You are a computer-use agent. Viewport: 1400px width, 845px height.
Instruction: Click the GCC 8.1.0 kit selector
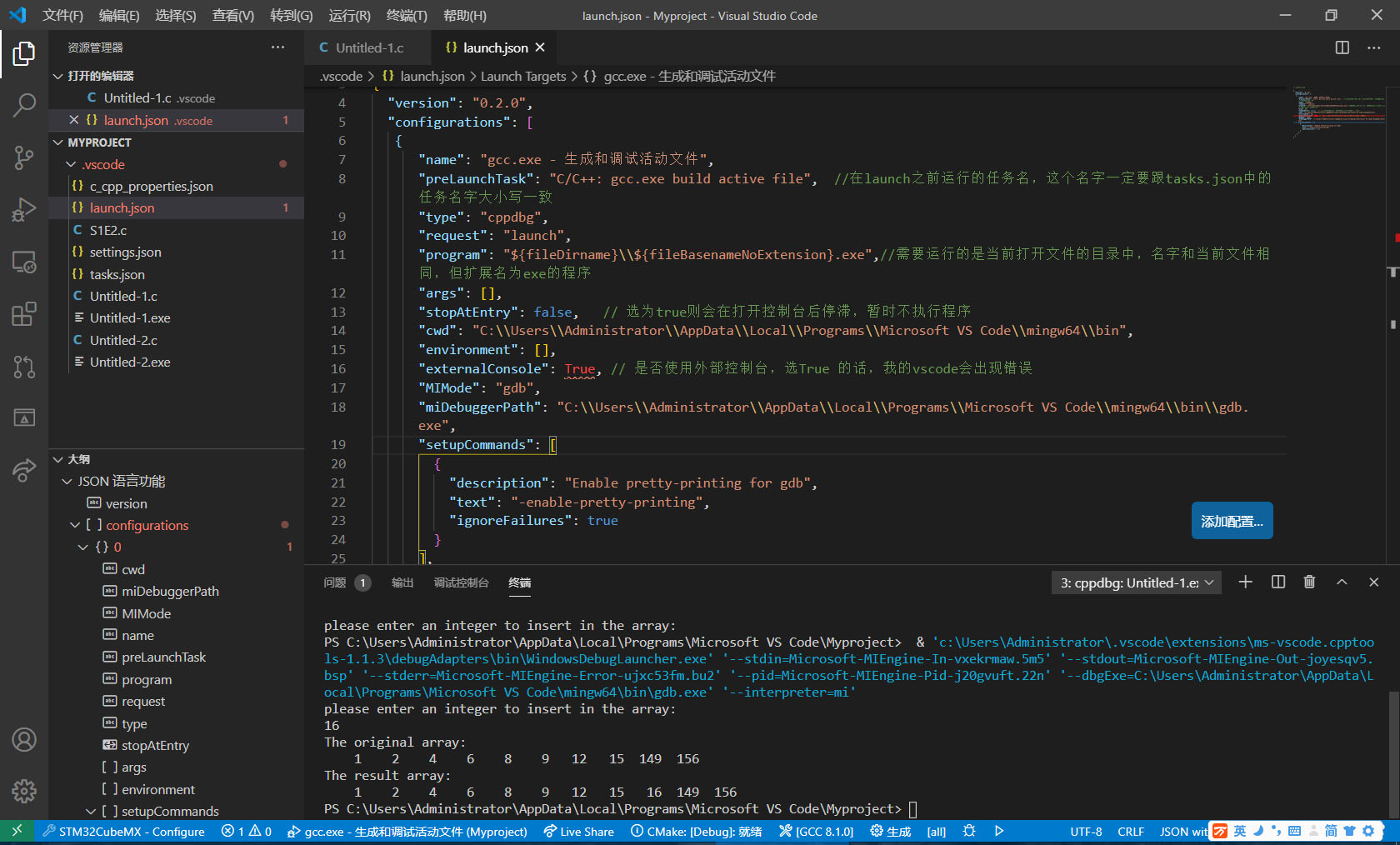tap(817, 831)
